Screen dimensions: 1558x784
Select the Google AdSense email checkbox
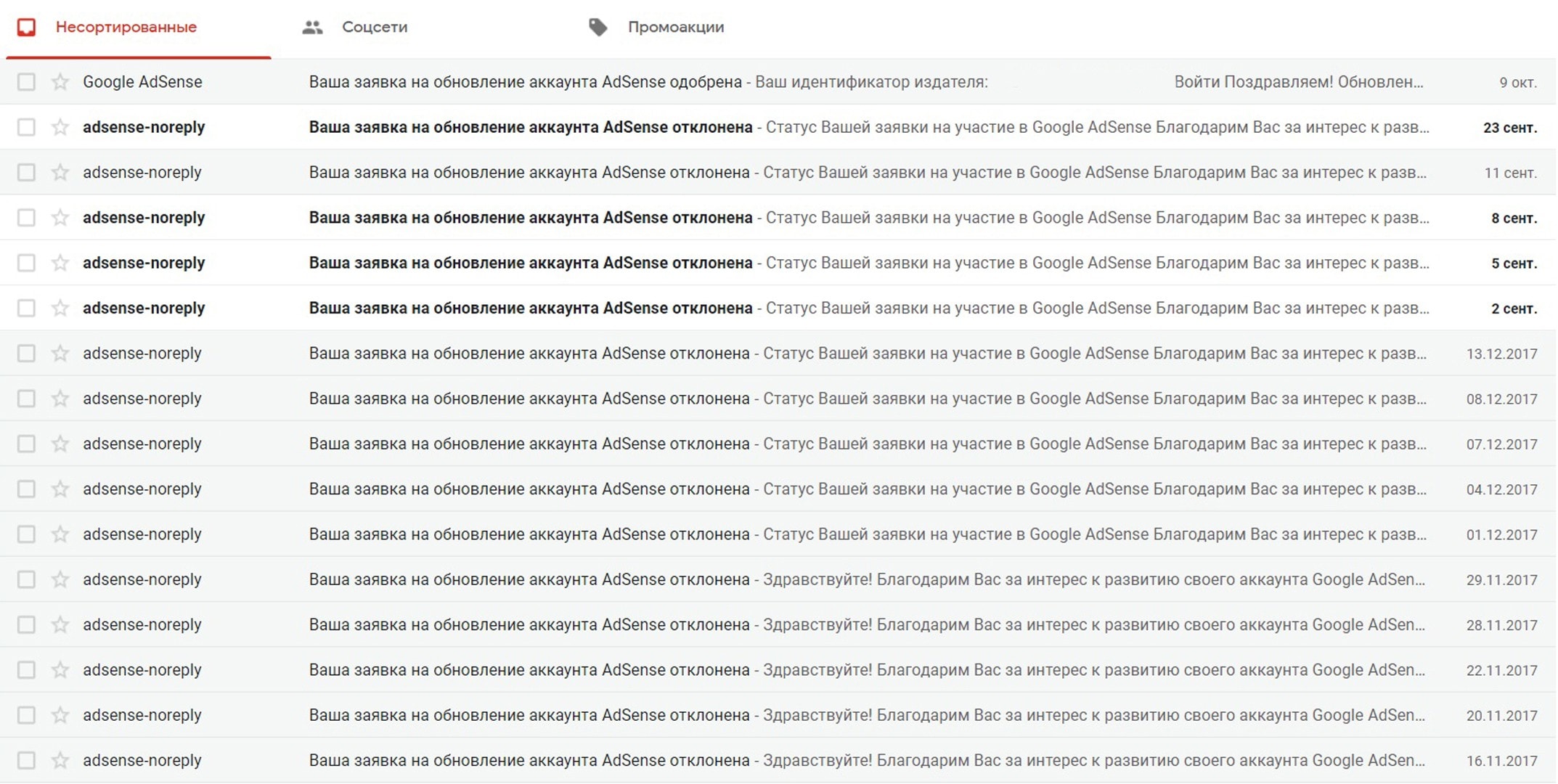point(26,82)
